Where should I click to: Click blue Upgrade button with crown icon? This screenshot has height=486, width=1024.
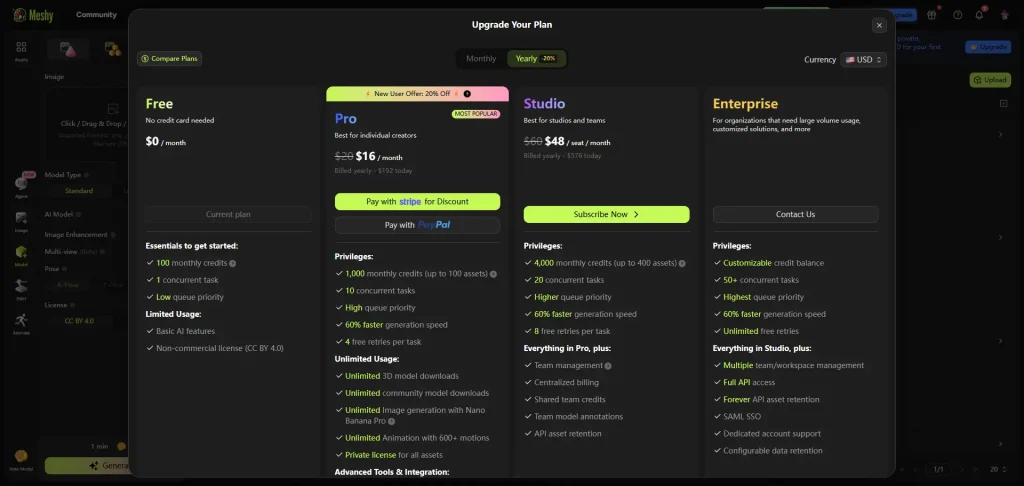click(987, 47)
